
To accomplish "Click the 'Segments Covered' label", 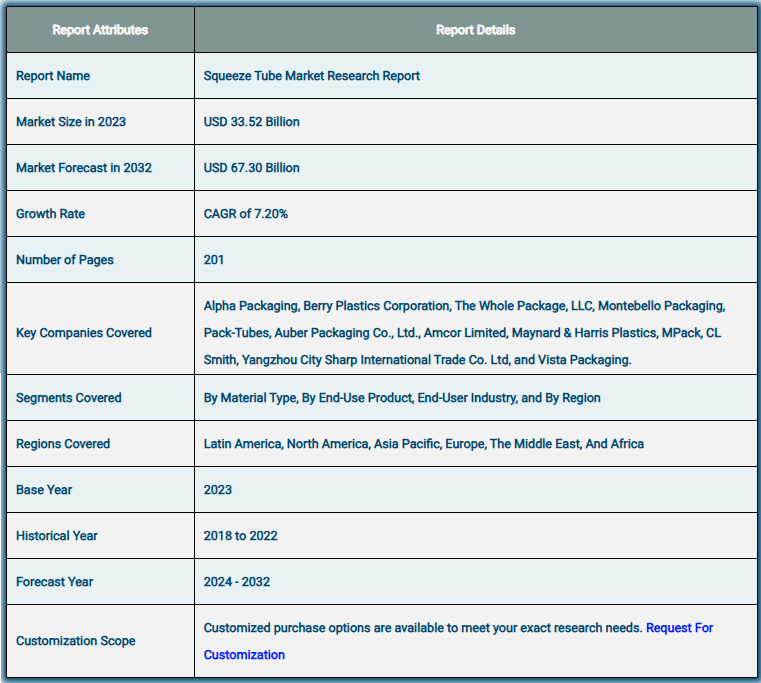I will coord(68,398).
